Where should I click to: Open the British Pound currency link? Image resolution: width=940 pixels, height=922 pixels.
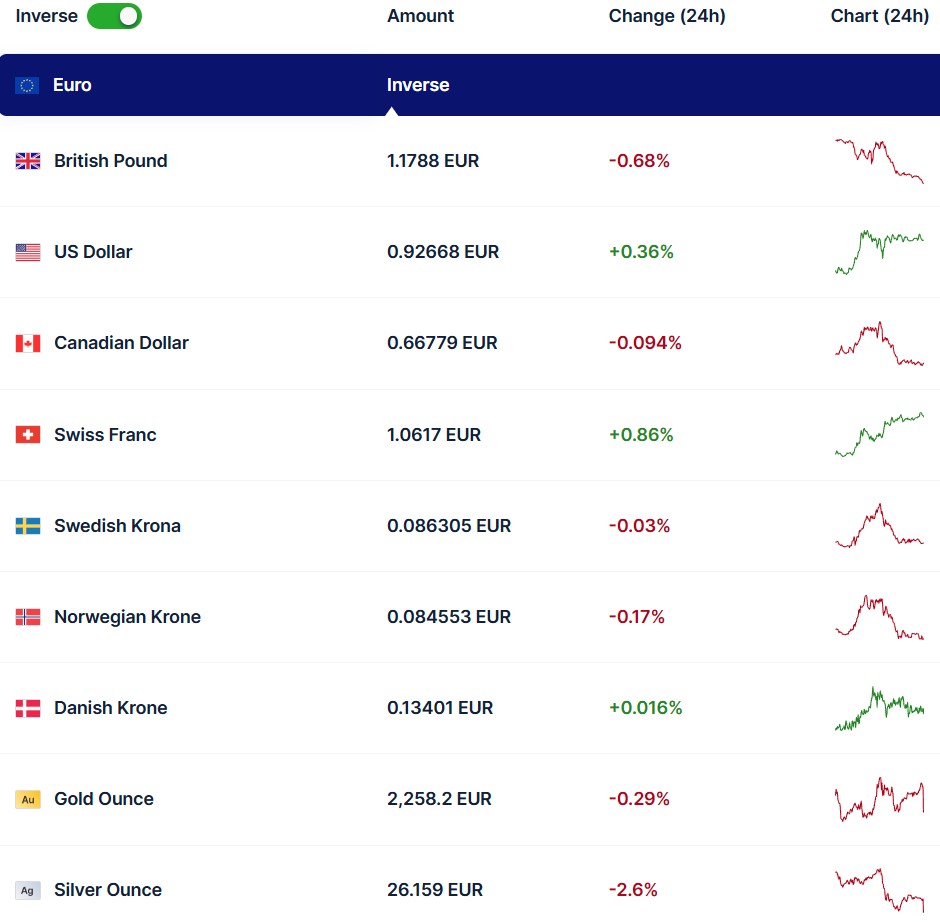click(x=110, y=161)
